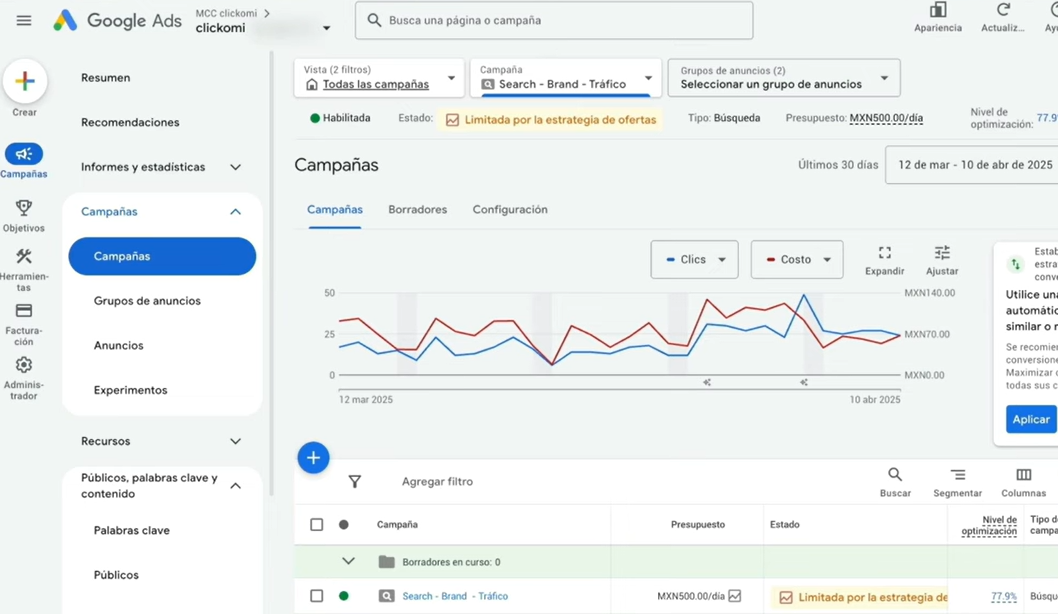Switch to the Borradores tab
Screen dimensions: 1058x614
click(418, 210)
